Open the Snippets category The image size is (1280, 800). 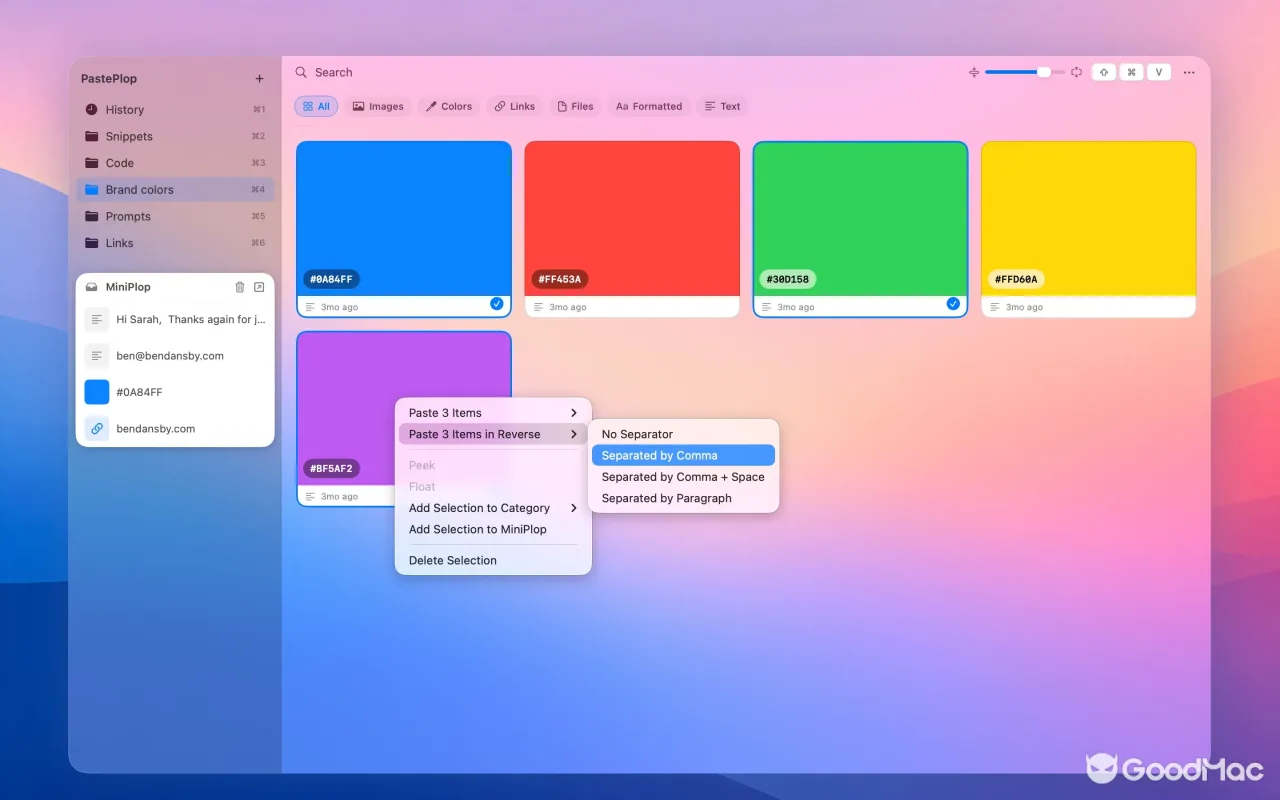coord(175,136)
